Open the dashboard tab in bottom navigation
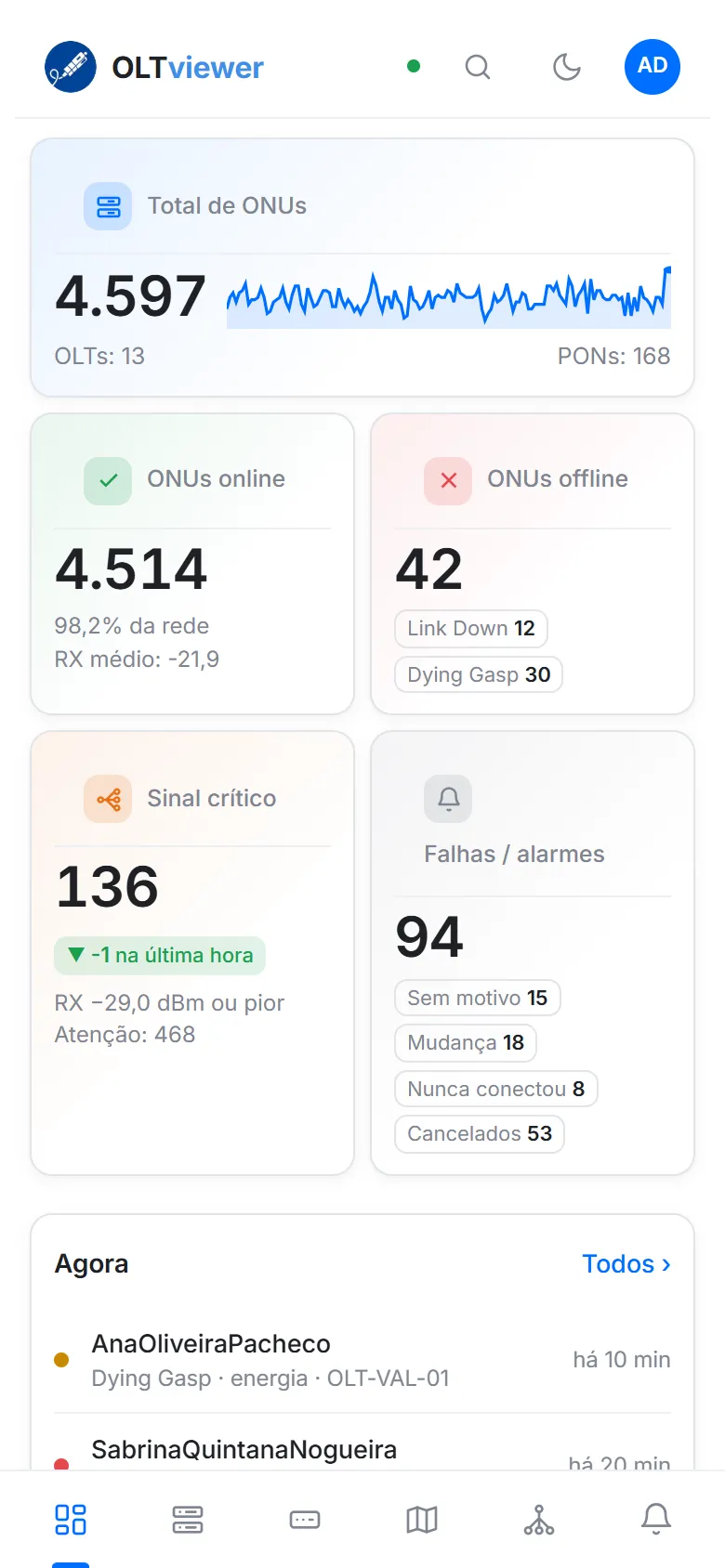This screenshot has width=725, height=1568. 71,1520
